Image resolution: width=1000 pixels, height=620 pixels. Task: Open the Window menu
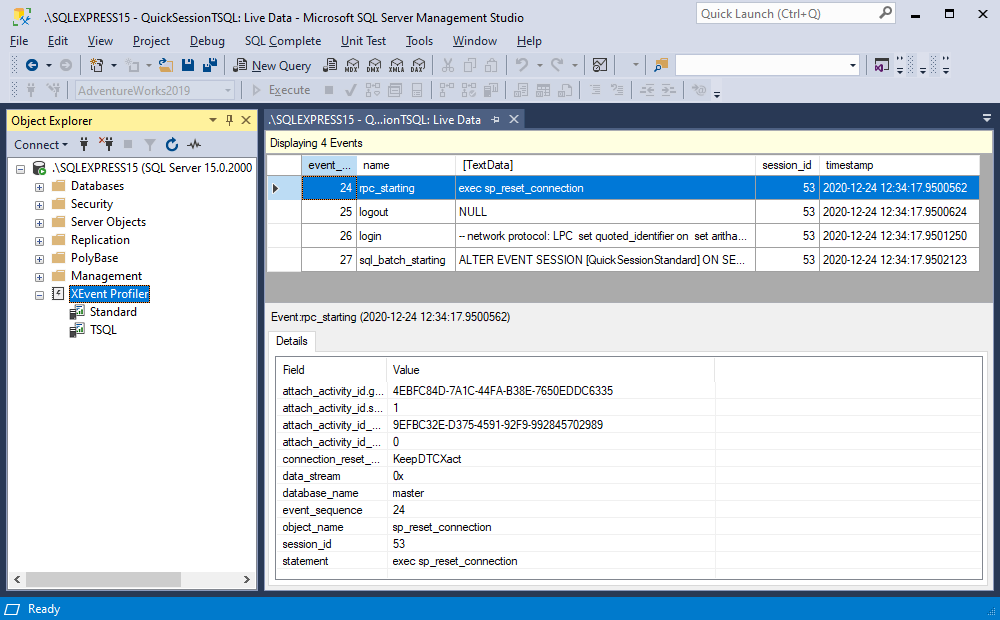pos(474,41)
